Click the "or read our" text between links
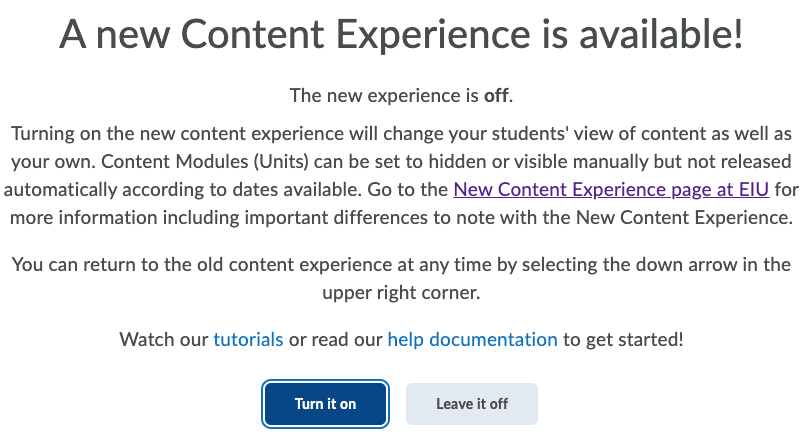805x439 pixels. click(x=335, y=339)
